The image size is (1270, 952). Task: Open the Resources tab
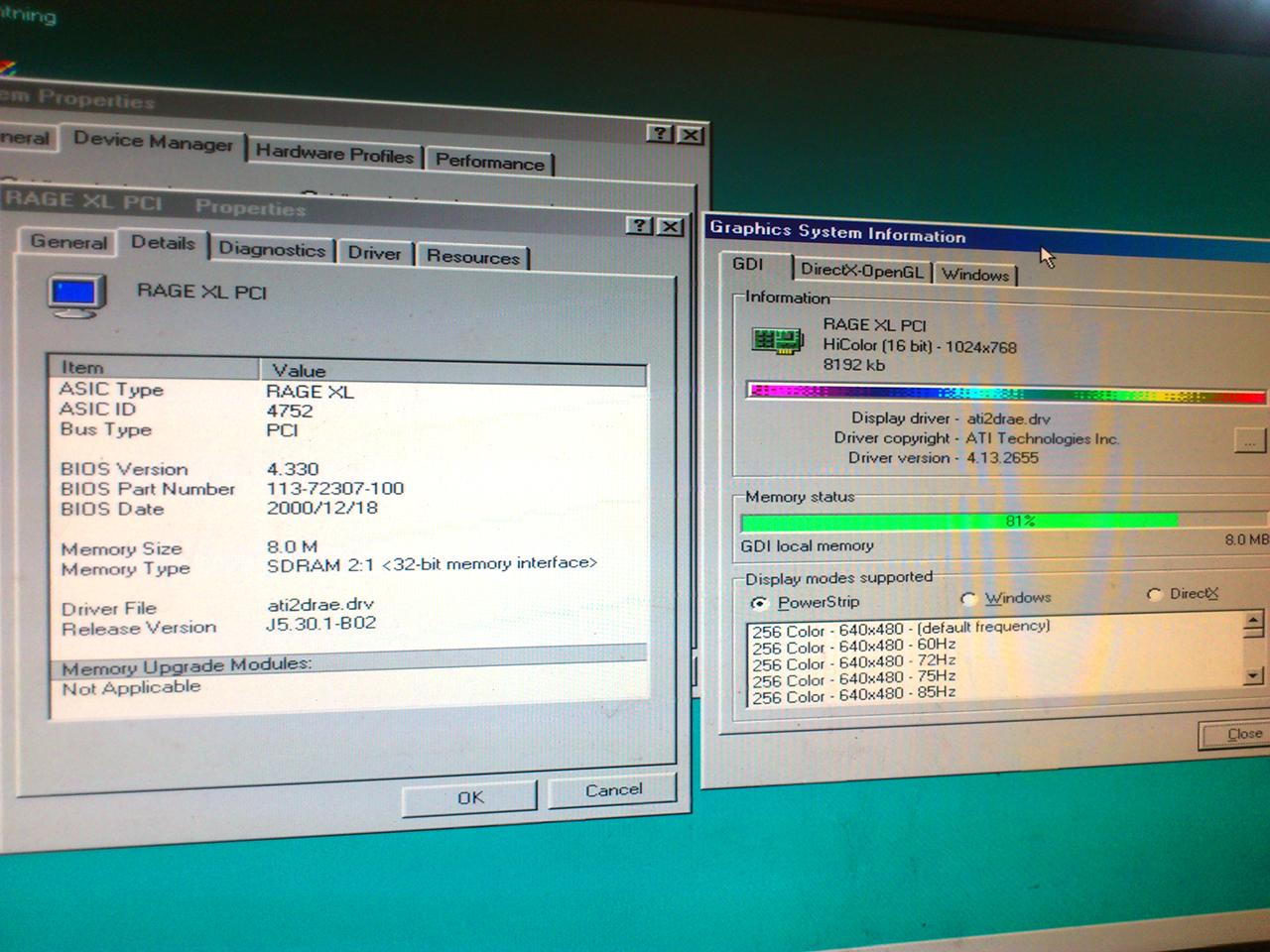point(472,257)
